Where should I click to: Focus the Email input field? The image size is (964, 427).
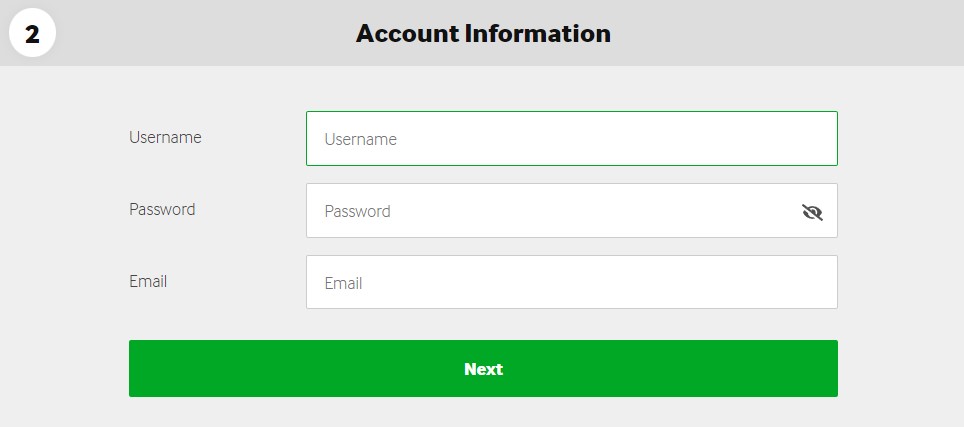coord(572,282)
